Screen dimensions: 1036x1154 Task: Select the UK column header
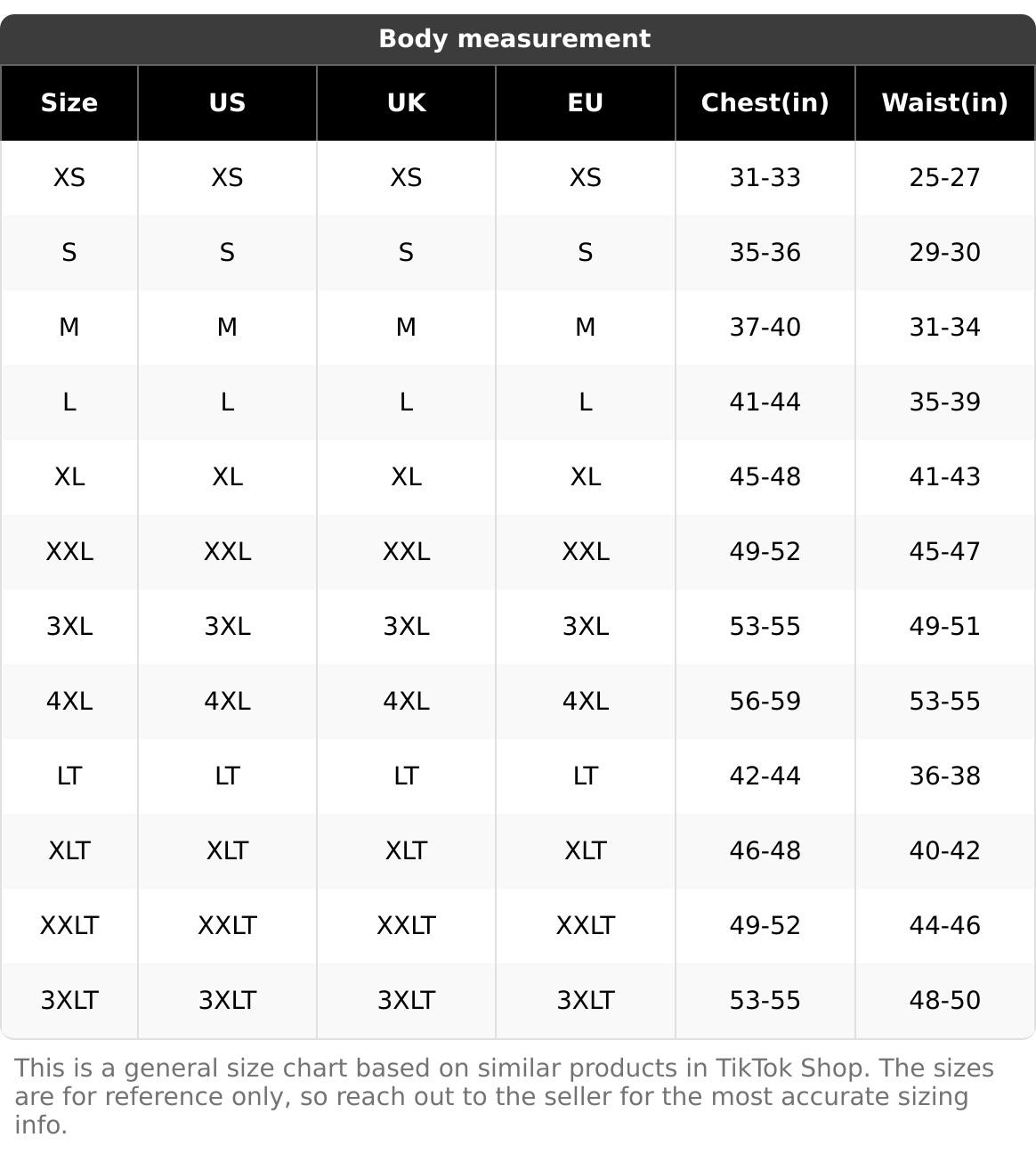click(406, 103)
